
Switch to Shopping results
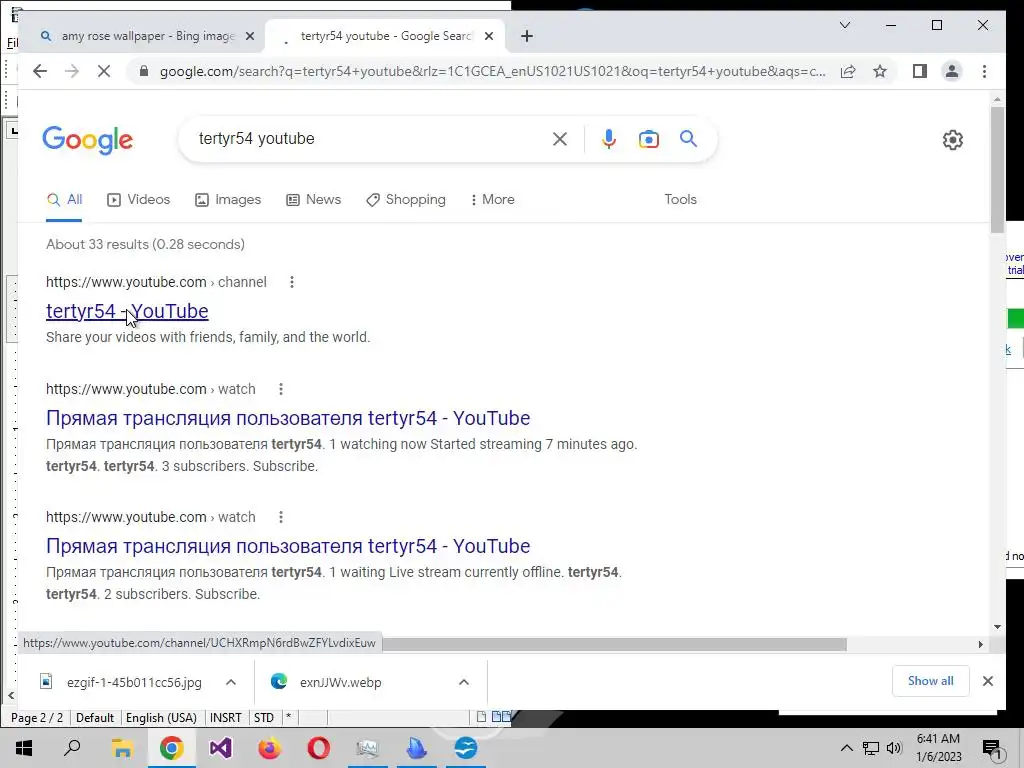[406, 199]
